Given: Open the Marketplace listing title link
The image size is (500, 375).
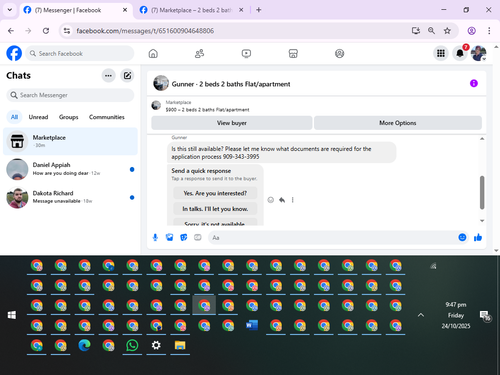Looking at the screenshot, I should pyautogui.click(x=207, y=110).
